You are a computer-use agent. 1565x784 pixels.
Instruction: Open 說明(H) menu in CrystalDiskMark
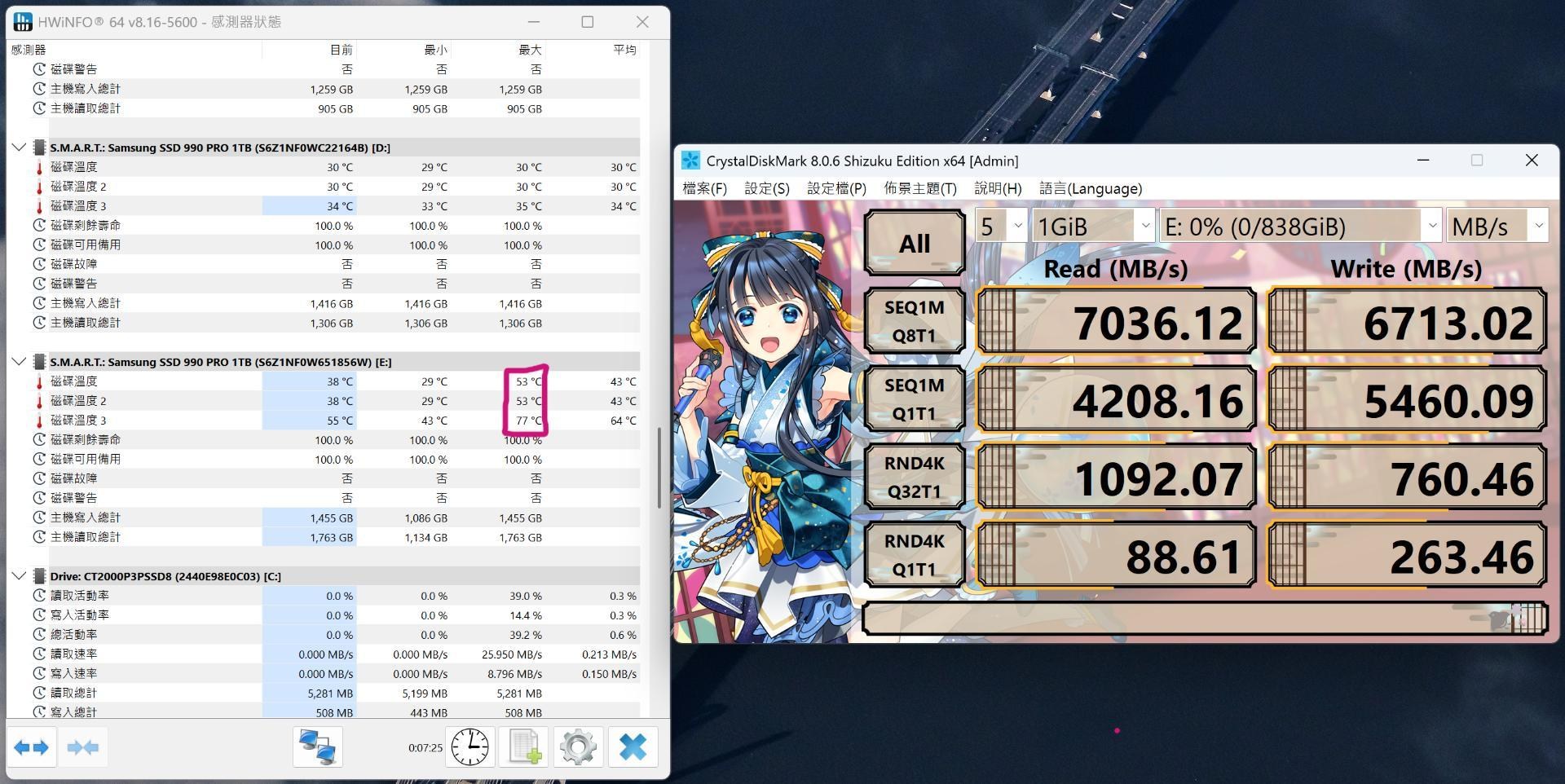click(x=998, y=188)
